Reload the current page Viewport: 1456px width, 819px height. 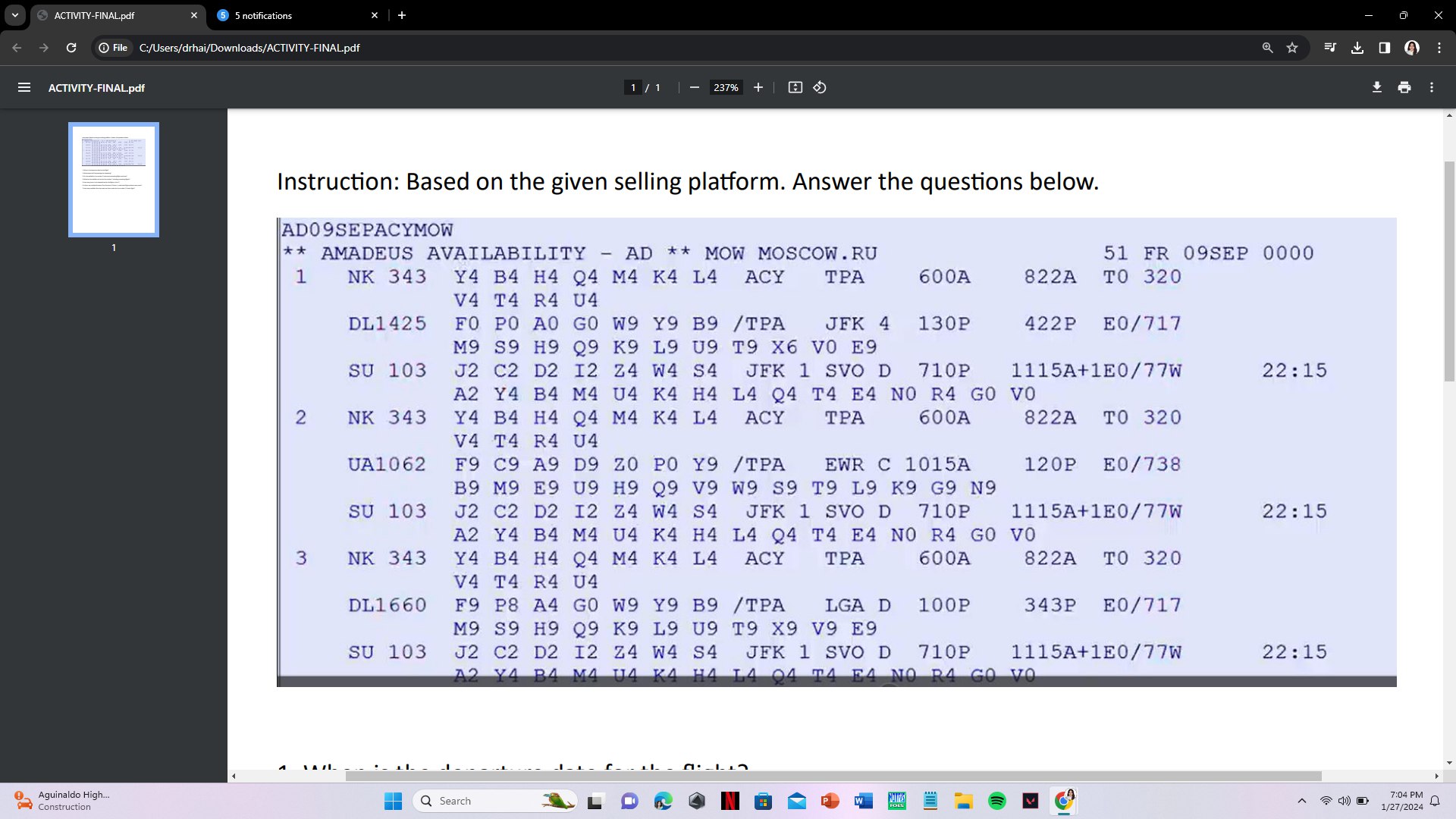click(71, 48)
